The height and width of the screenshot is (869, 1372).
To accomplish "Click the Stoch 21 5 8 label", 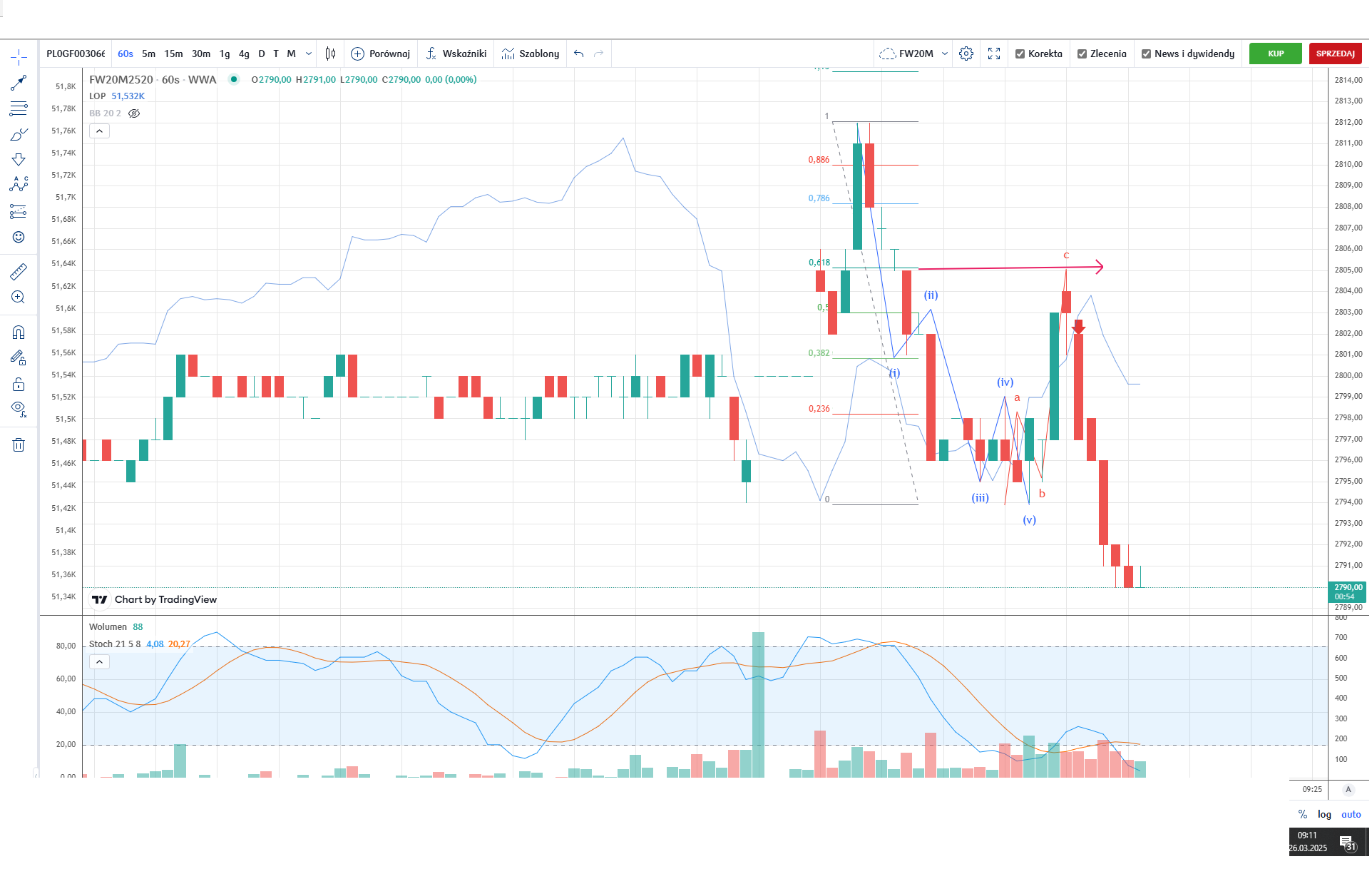I will [115, 644].
